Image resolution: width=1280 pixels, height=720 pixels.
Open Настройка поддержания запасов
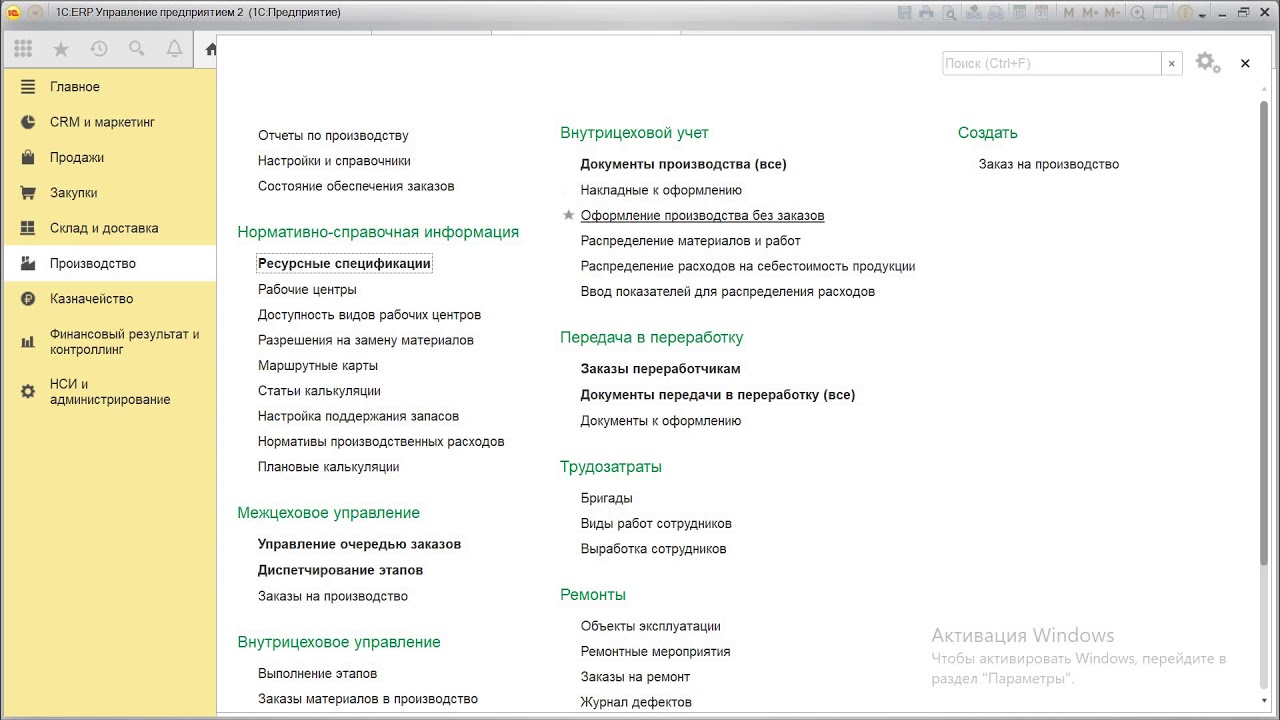tap(358, 416)
